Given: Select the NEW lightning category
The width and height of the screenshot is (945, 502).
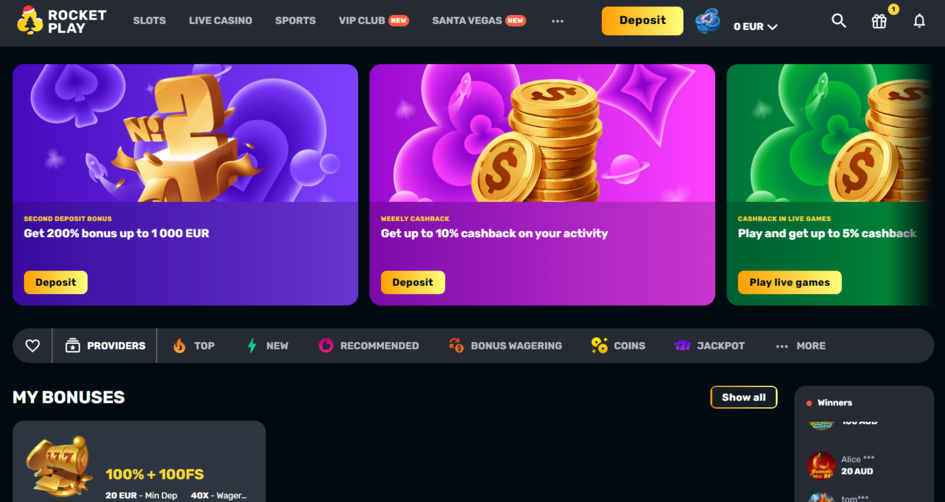Looking at the screenshot, I should [268, 346].
